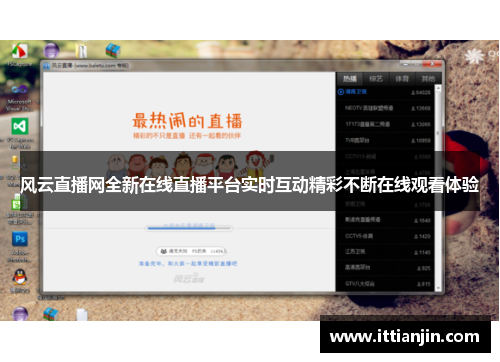Select the 江苏卫视 channel row
This screenshot has width=500, height=362.
click(385, 252)
